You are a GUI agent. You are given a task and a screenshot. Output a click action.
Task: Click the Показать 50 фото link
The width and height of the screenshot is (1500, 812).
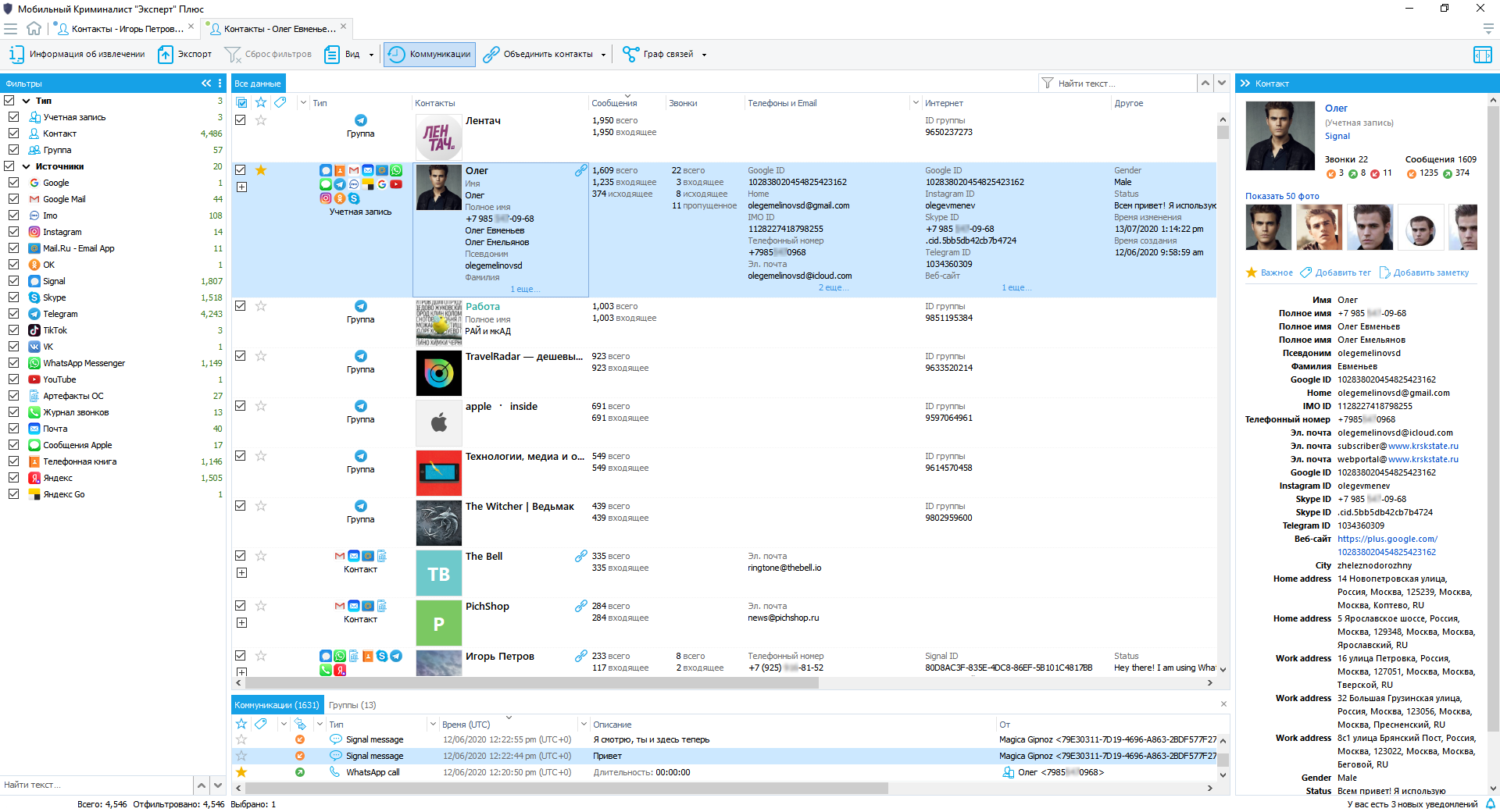tap(1282, 196)
